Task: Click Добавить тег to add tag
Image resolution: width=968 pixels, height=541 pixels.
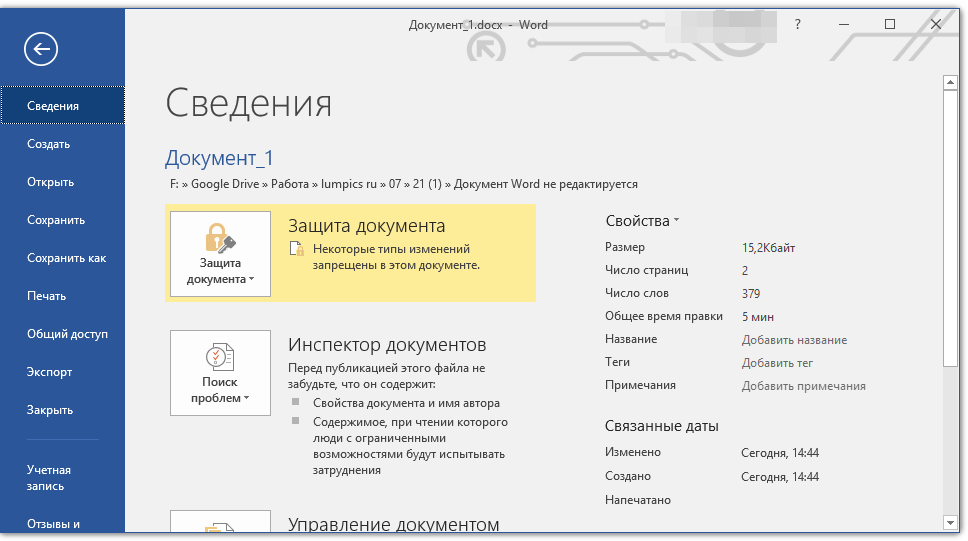Action: coord(777,363)
